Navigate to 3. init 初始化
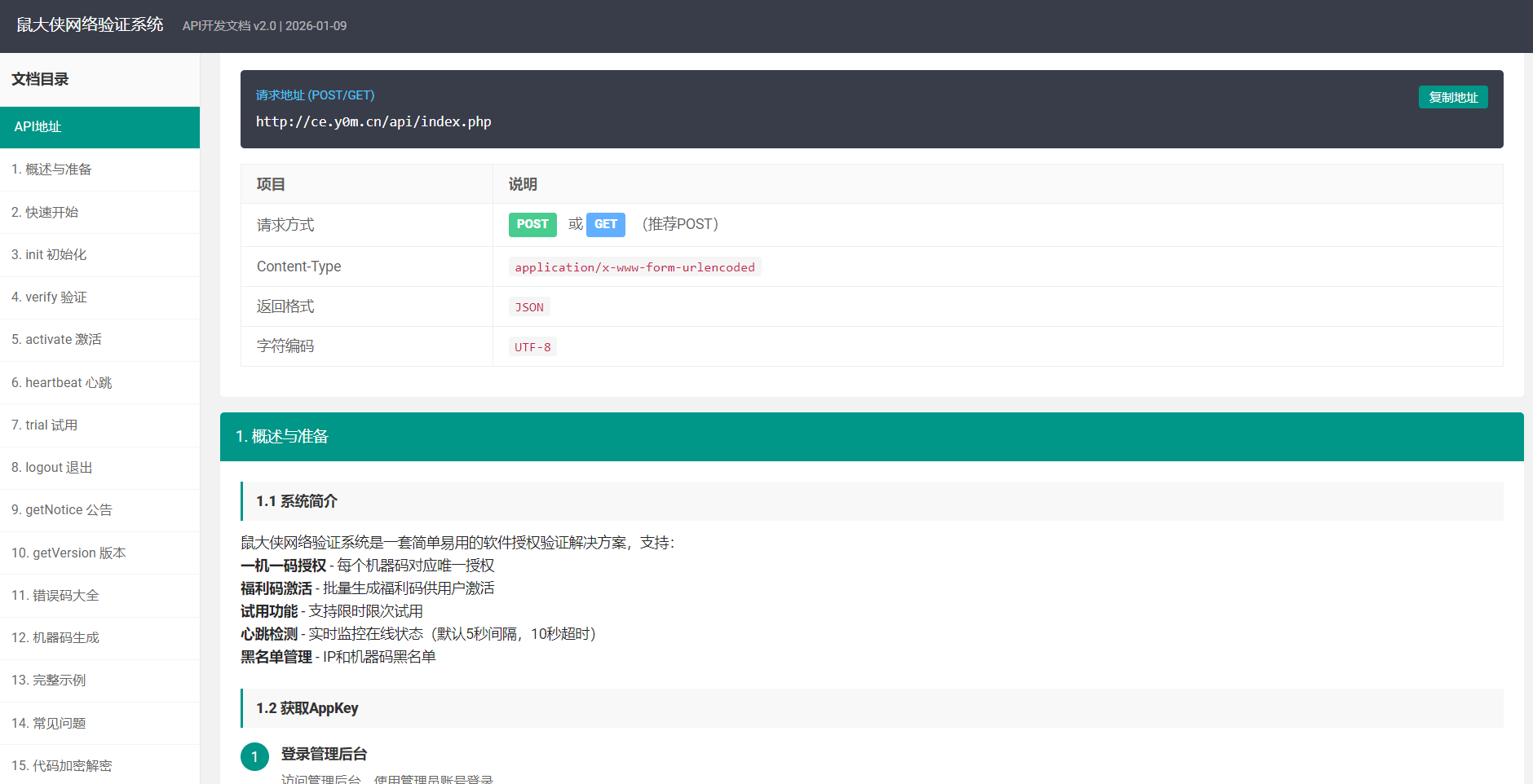Viewport: 1533px width, 784px height. [x=49, y=254]
